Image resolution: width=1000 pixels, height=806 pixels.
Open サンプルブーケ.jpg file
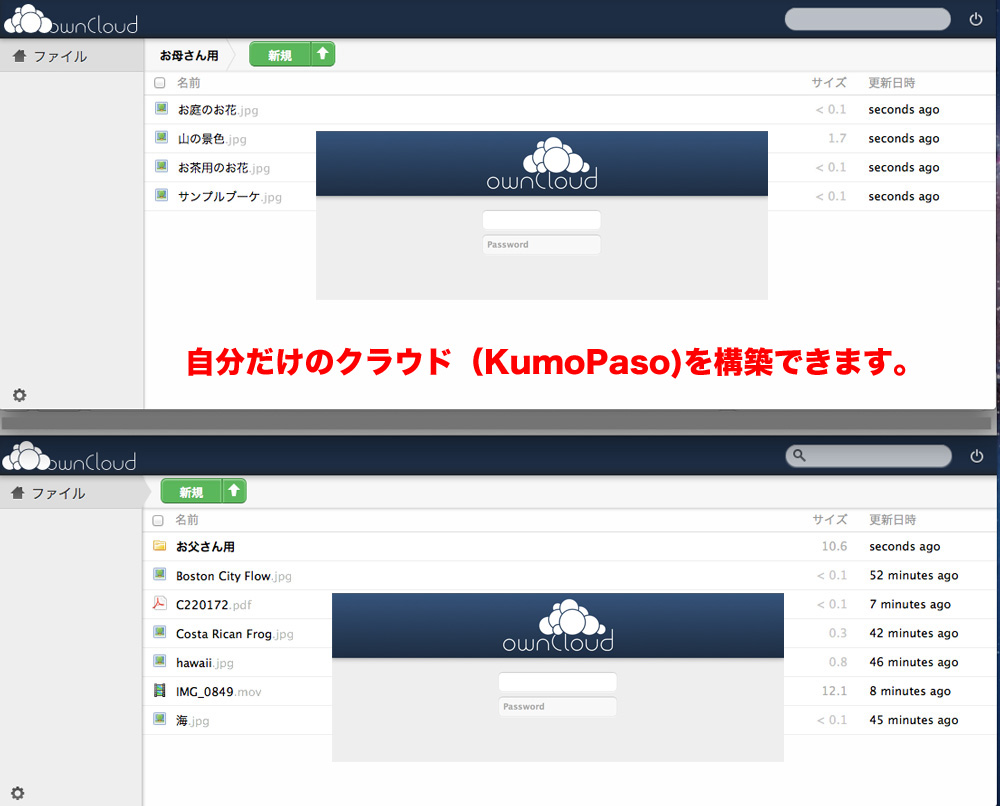pos(230,196)
